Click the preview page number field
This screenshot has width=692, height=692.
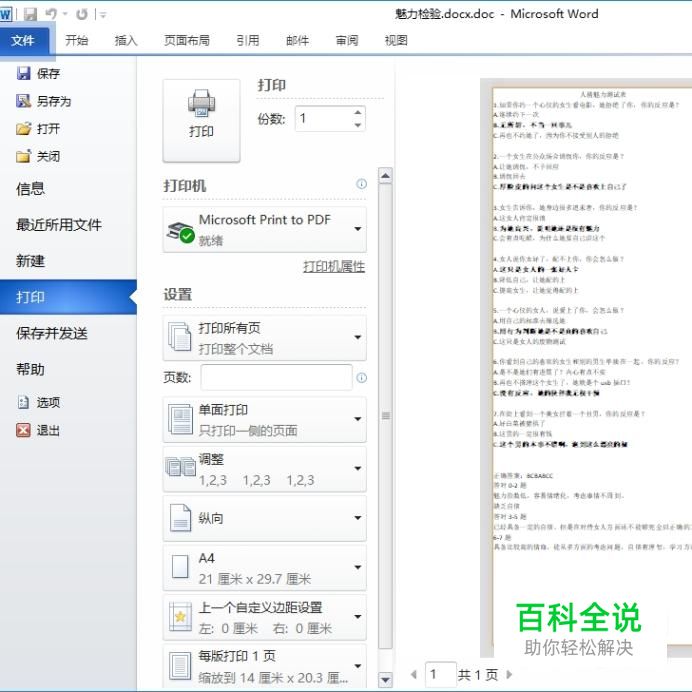pyautogui.click(x=440, y=674)
